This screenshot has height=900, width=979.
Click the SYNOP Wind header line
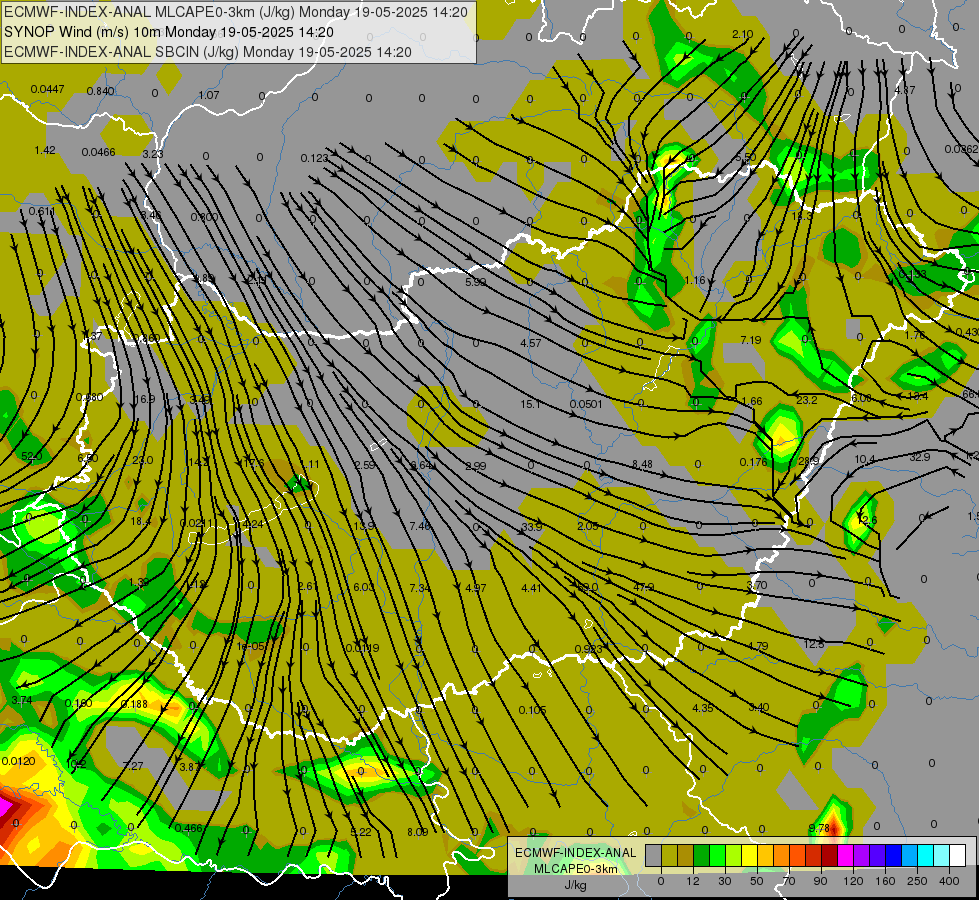click(x=169, y=32)
